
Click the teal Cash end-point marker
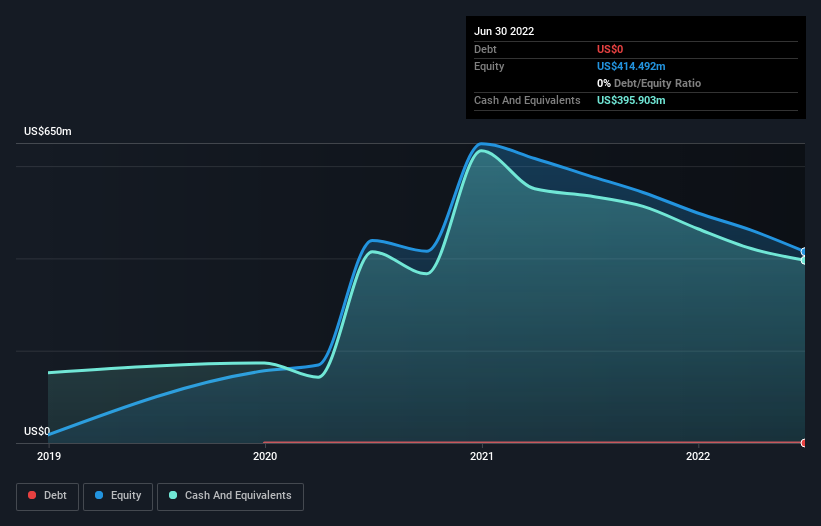coord(804,260)
